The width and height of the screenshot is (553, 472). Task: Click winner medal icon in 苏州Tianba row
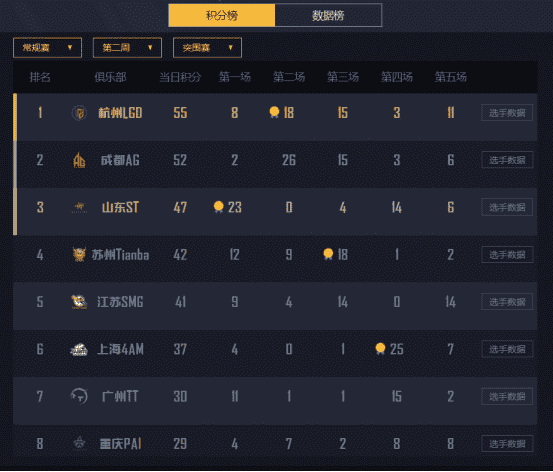click(328, 254)
